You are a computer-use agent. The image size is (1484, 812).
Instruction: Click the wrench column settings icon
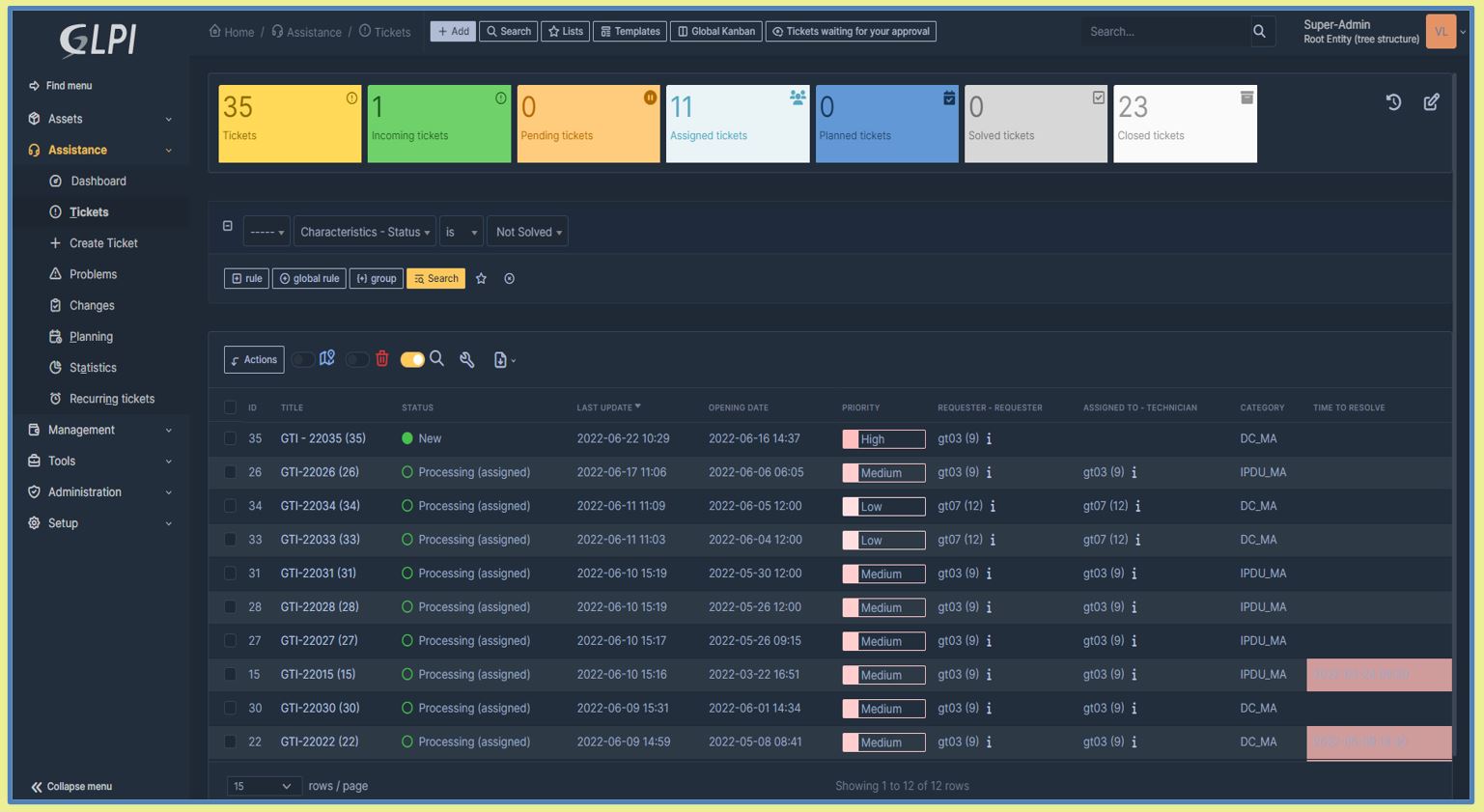[x=467, y=360]
